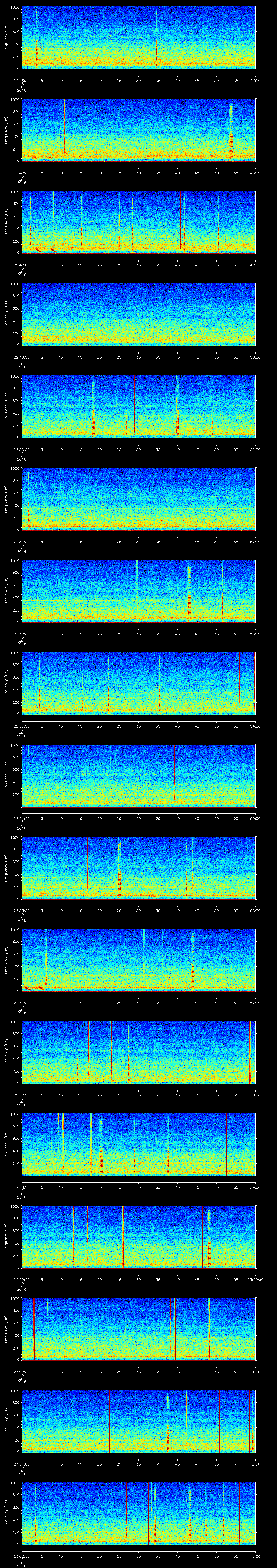Viewport: 277px width, 1568px height.
Task: Open the last spectrogram starting at 23:02:00
Action: tap(138, 1513)
